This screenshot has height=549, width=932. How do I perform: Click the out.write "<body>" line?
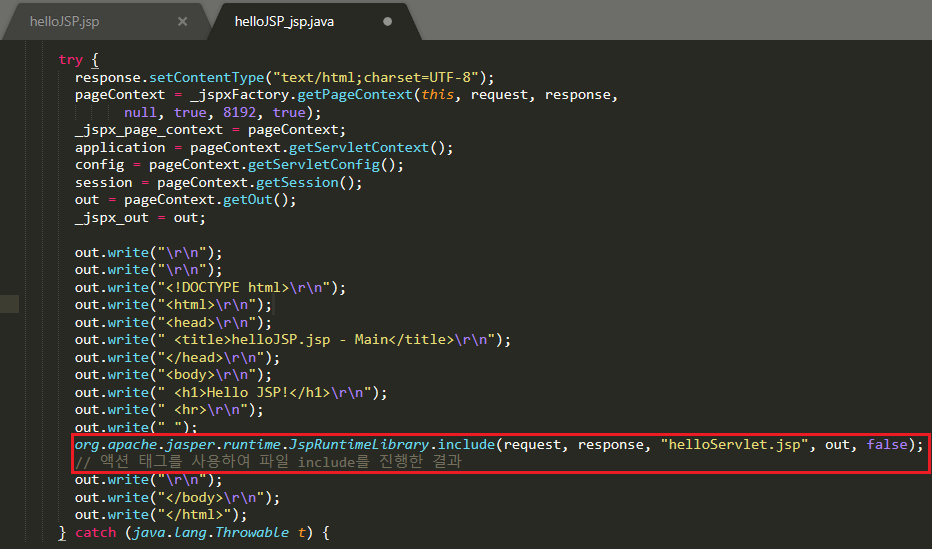tap(173, 375)
